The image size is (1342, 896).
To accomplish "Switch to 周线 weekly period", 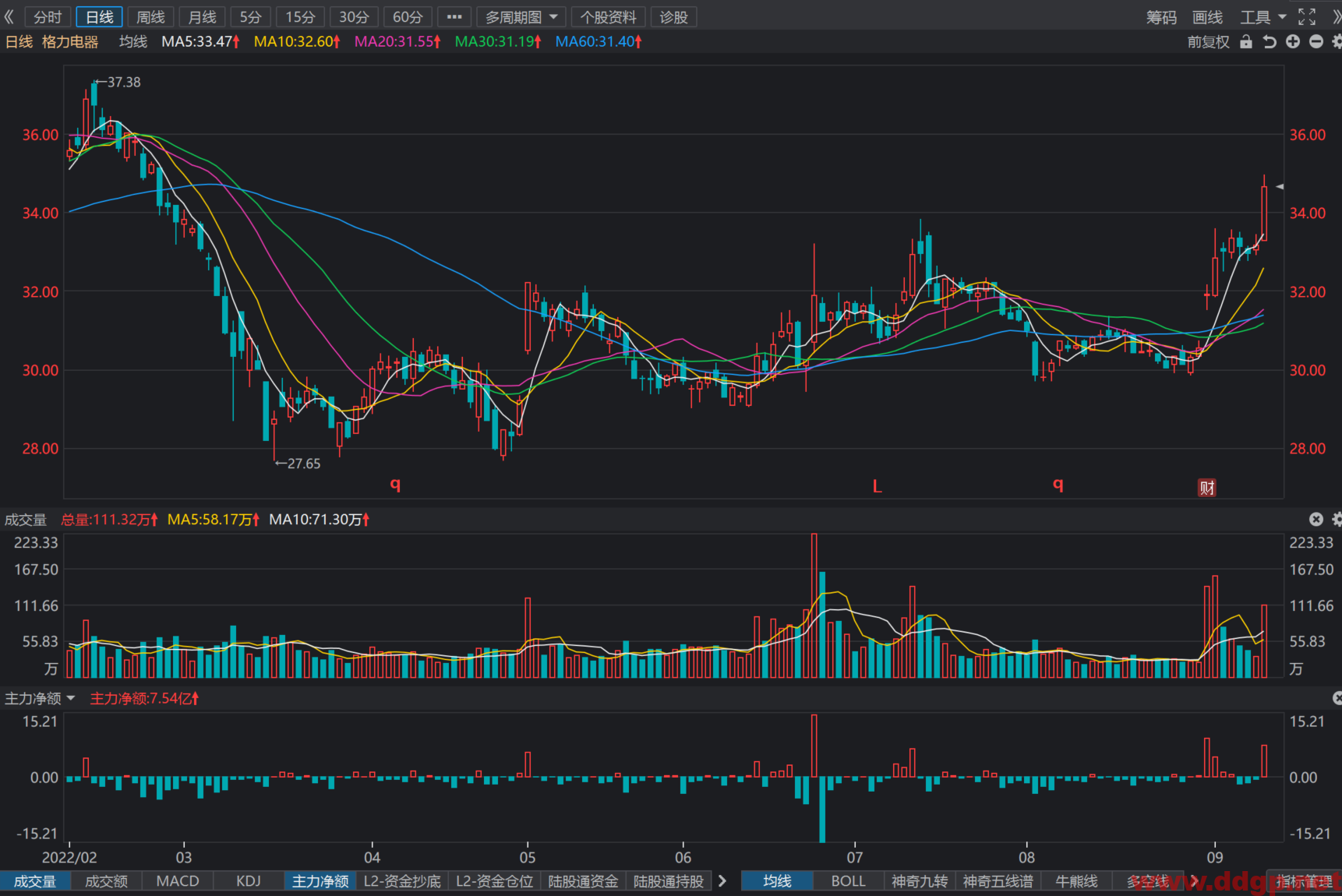I will 150,17.
